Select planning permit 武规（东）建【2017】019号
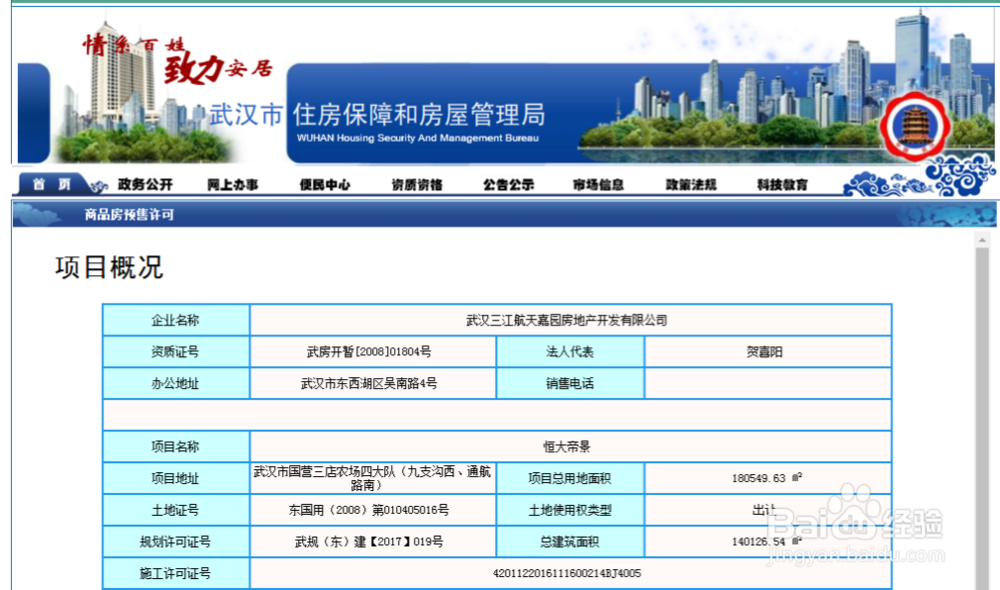Screen dimensions: 1000x590 point(369,542)
